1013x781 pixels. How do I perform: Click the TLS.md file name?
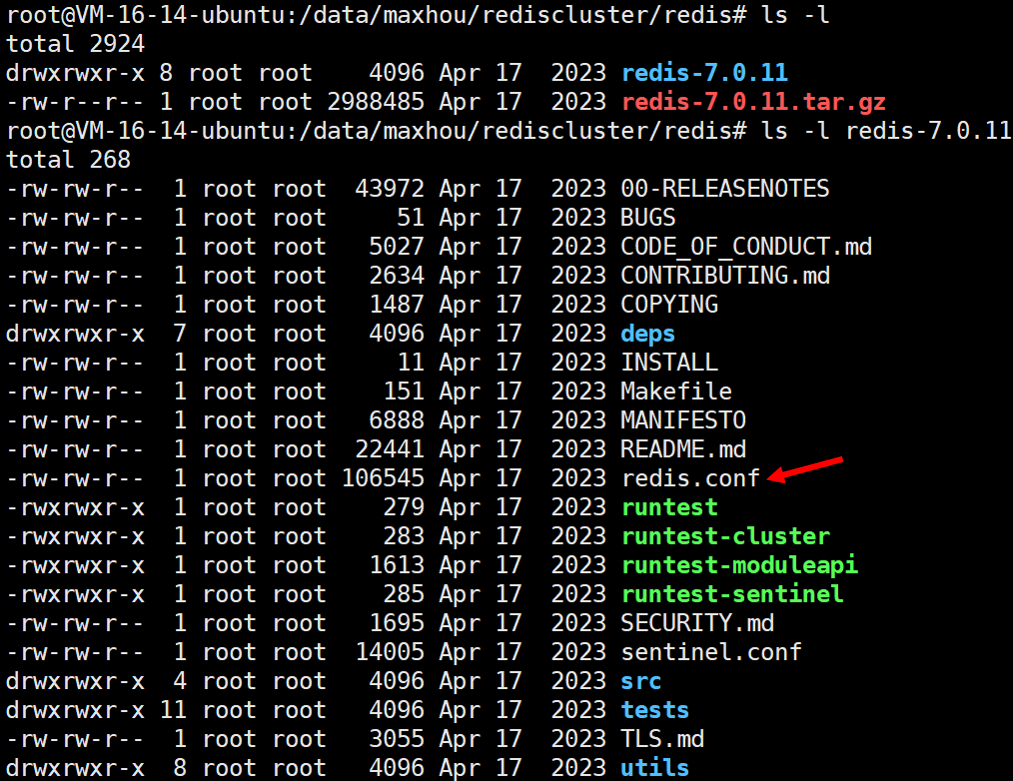(662, 739)
